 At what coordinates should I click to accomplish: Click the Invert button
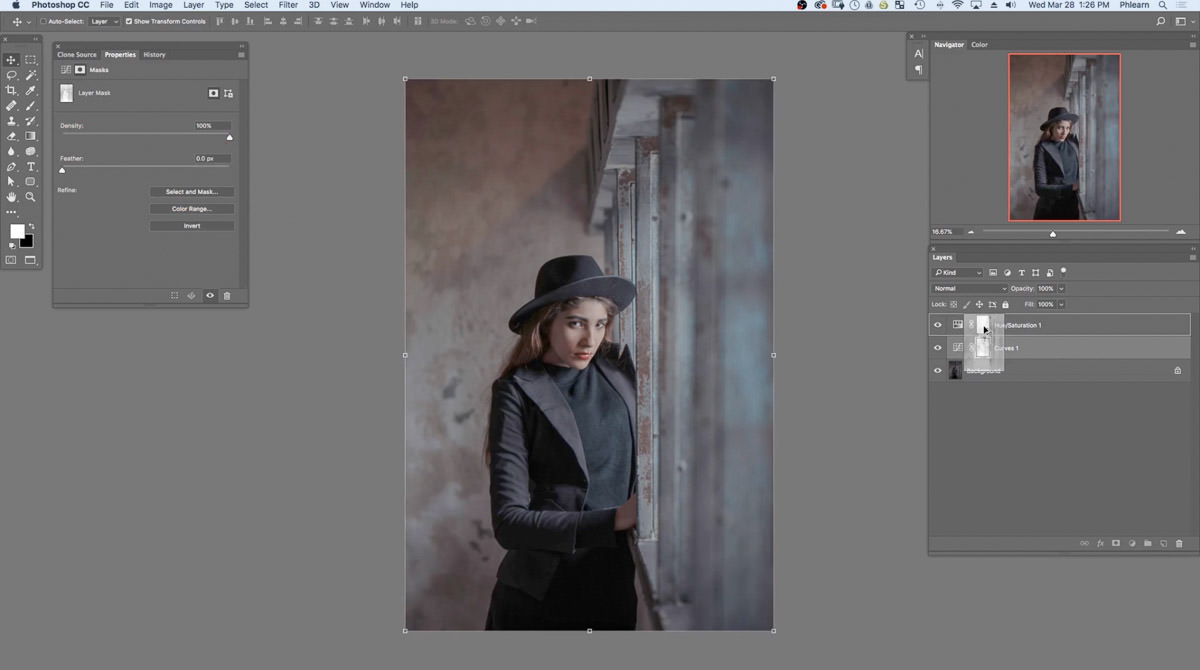point(192,226)
